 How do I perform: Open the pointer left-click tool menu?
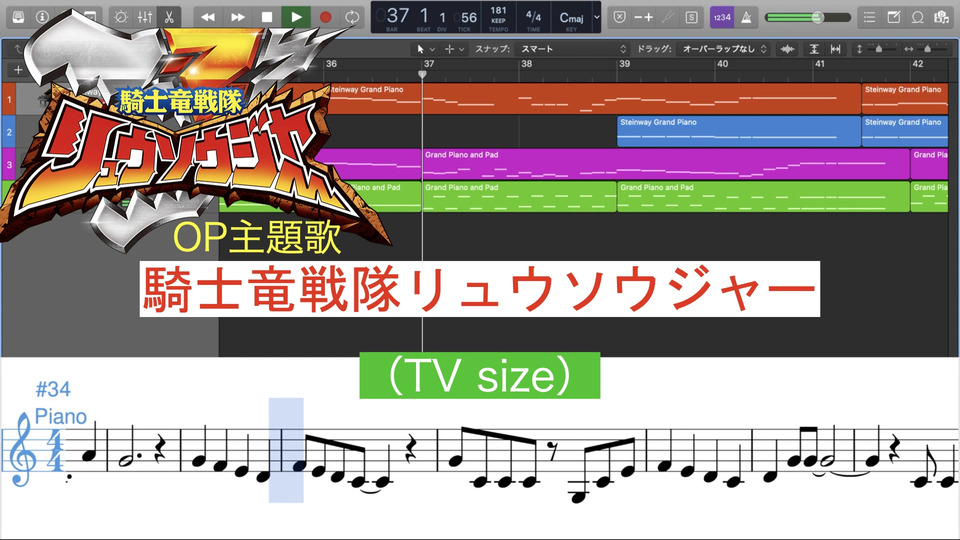pos(425,49)
